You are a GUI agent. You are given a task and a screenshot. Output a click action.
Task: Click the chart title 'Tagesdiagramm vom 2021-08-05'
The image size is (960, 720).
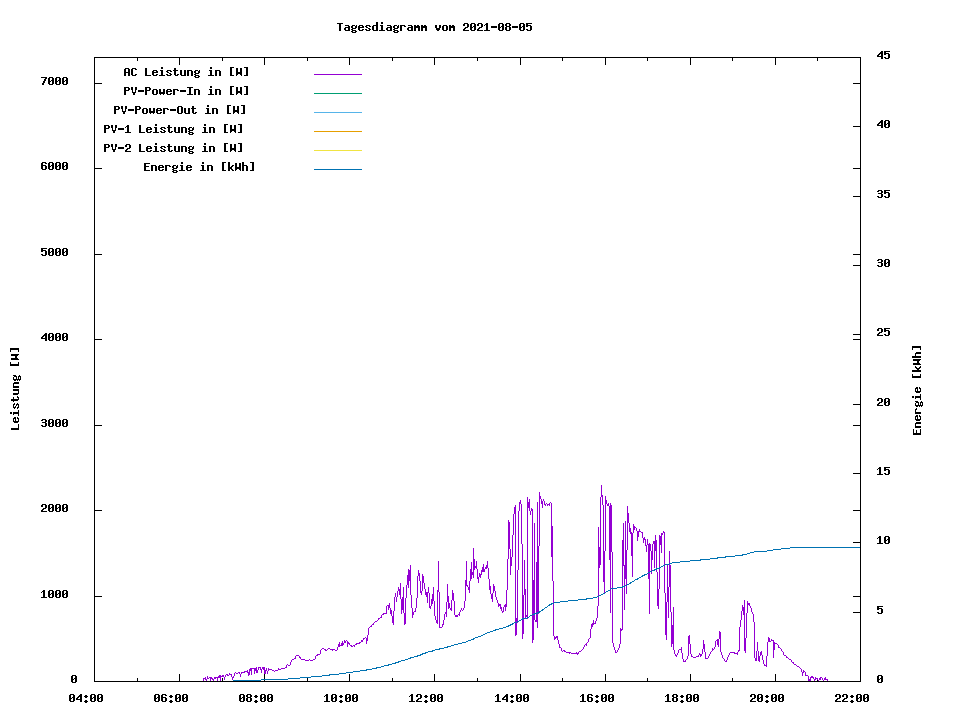434,27
